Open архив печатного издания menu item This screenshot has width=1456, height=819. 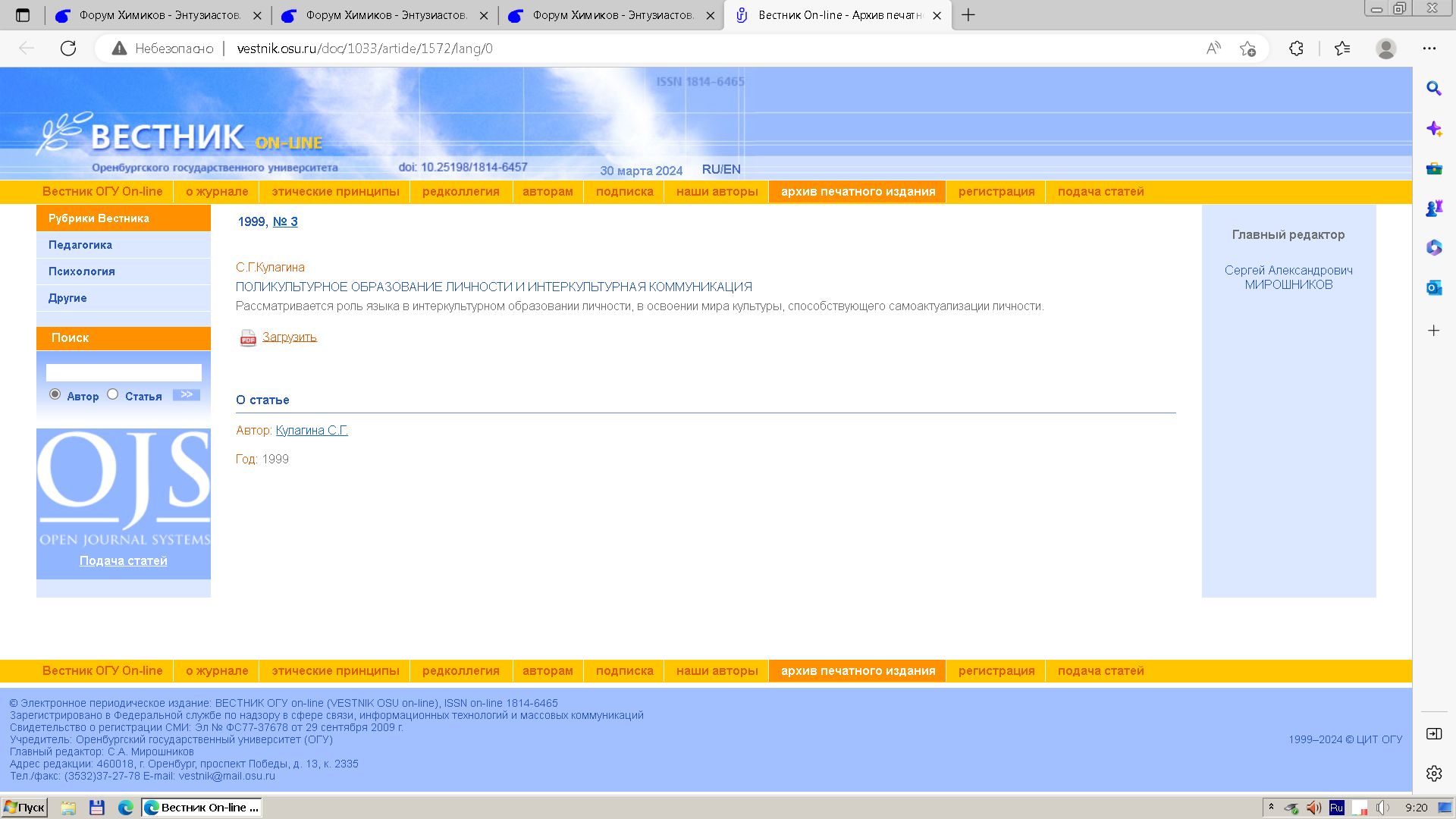858,192
